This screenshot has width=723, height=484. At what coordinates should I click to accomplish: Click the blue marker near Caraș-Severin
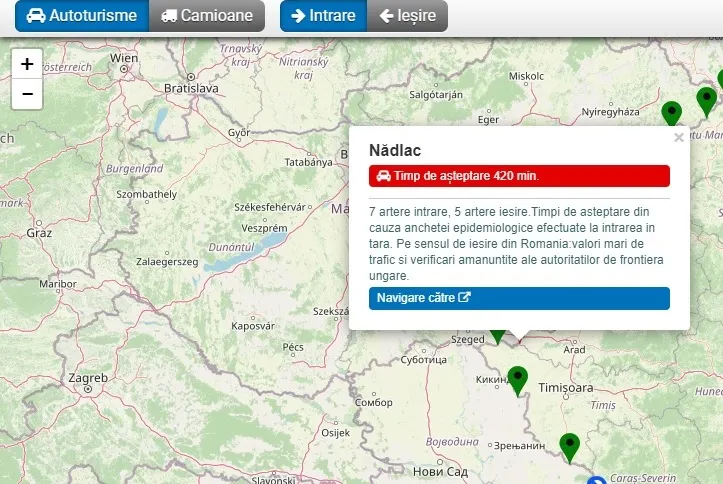tap(597, 480)
